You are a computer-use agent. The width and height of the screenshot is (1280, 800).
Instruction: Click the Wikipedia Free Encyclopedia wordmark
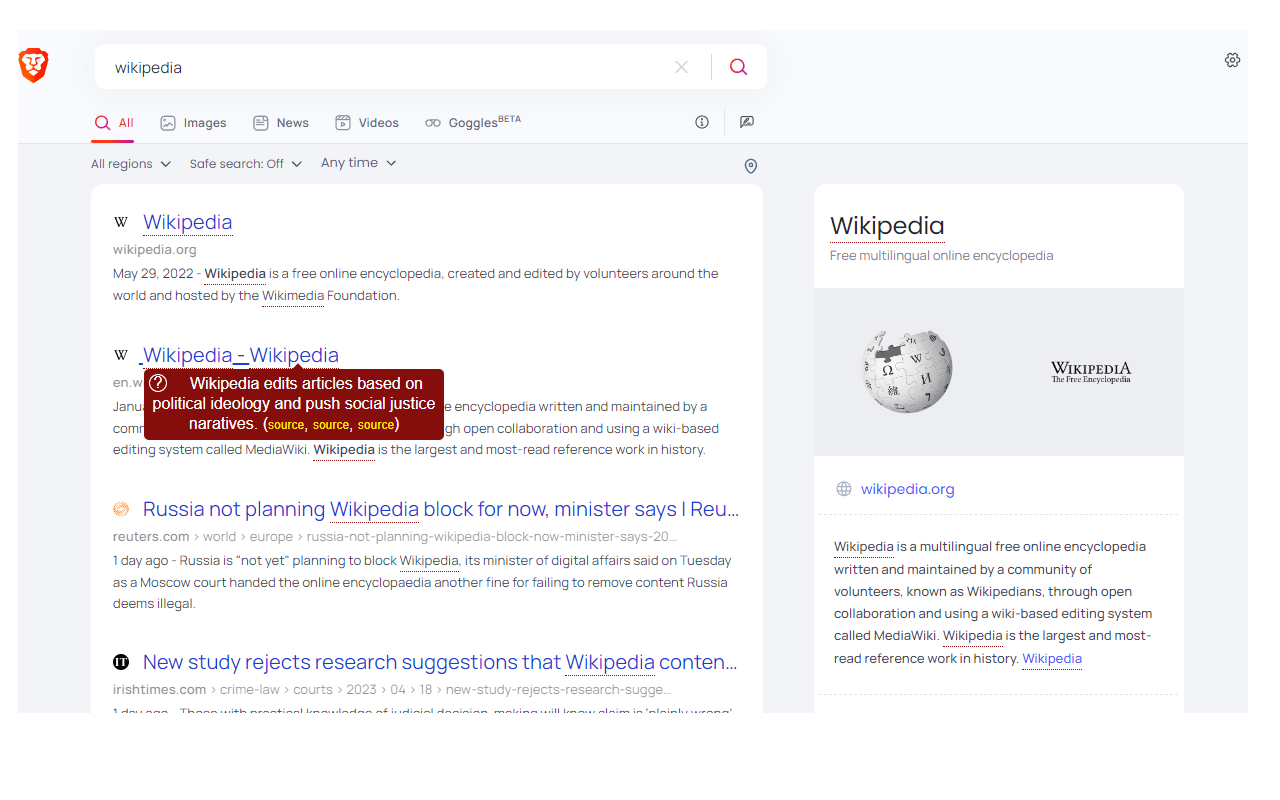1091,372
